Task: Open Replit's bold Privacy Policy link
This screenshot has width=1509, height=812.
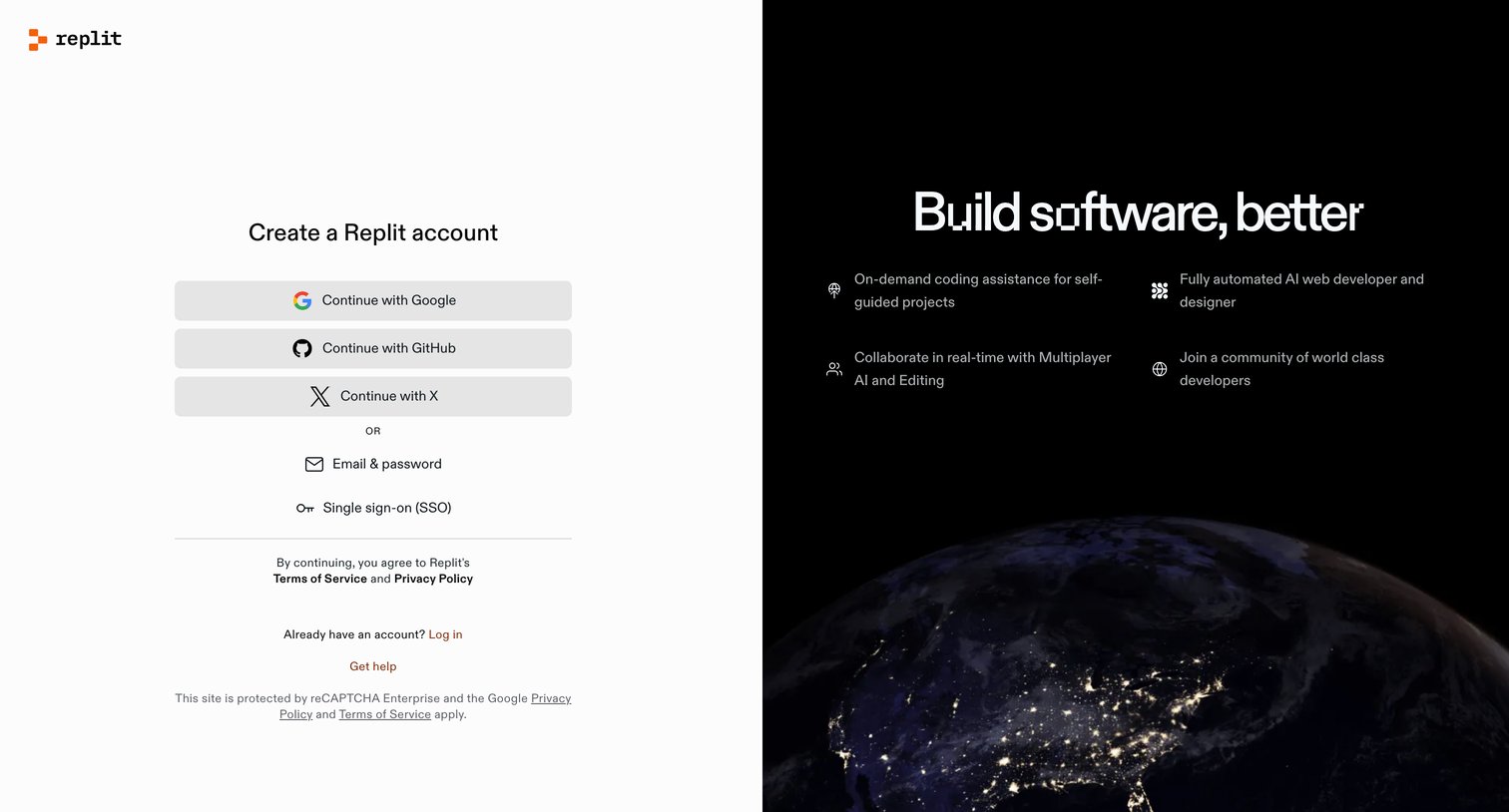Action: [x=433, y=579]
